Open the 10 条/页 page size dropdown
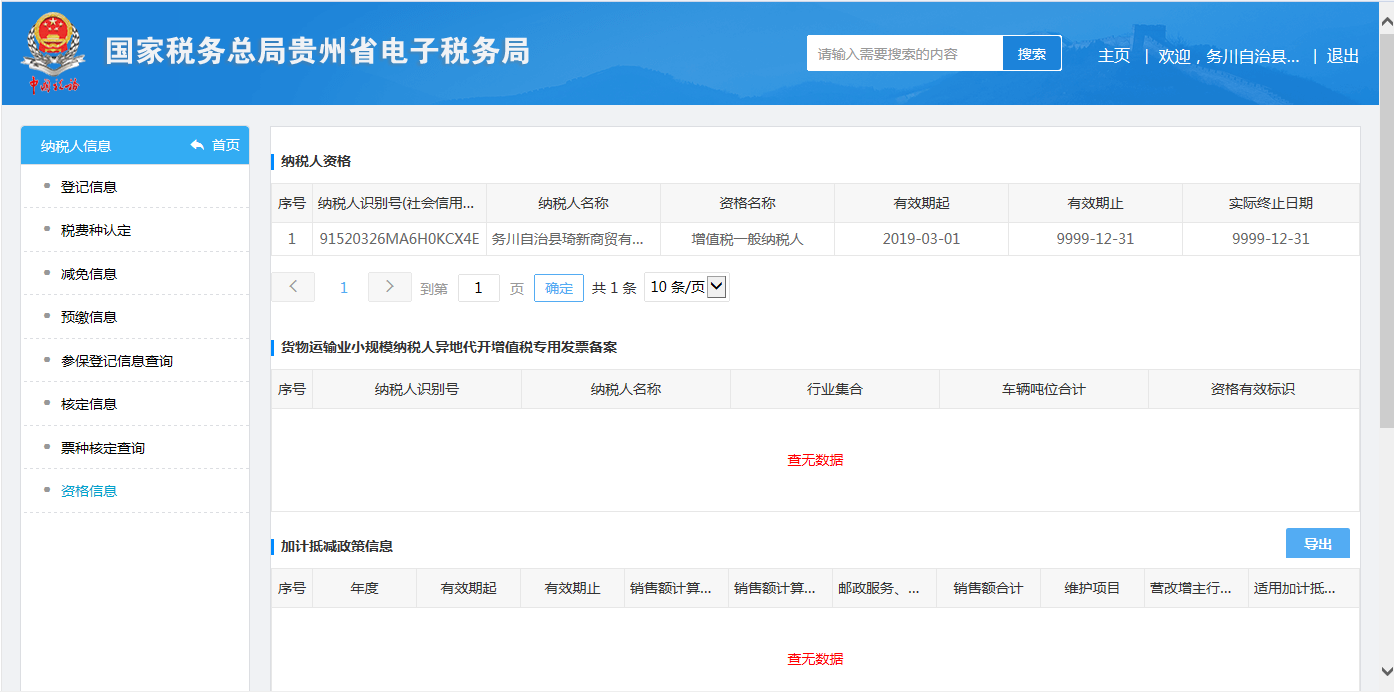This screenshot has height=693, width=1394. pyautogui.click(x=687, y=288)
